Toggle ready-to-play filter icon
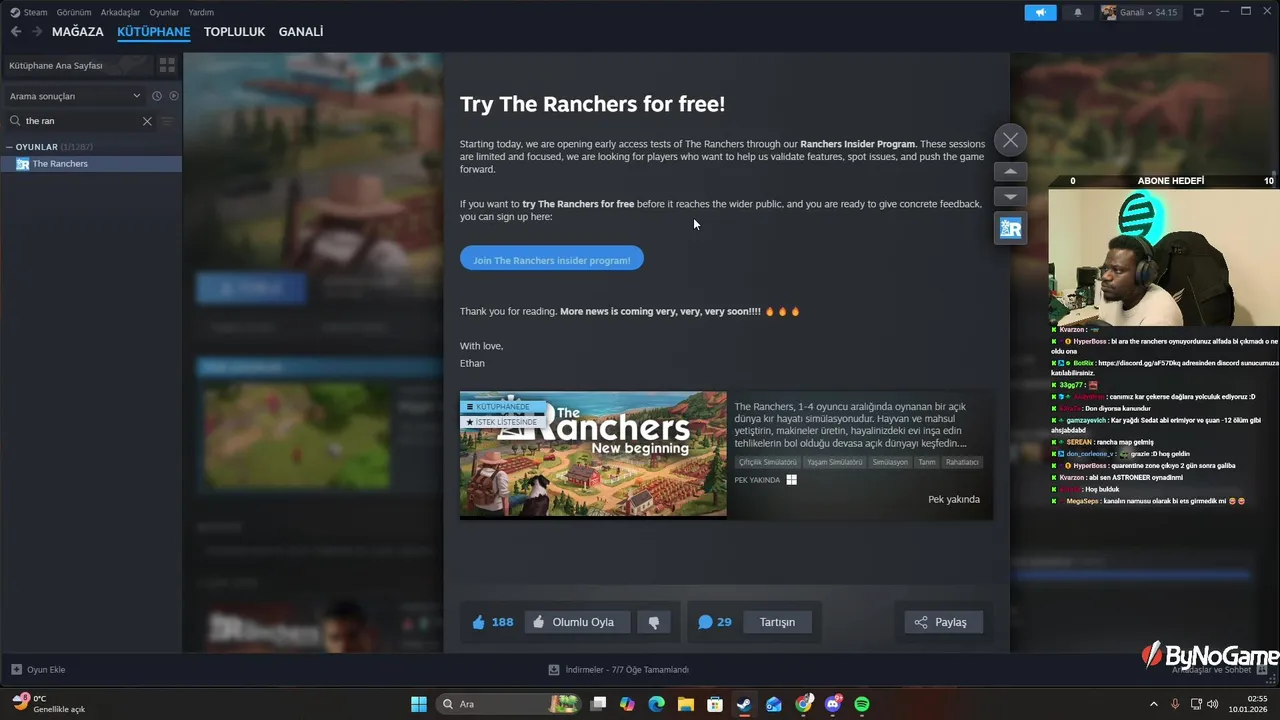The height and width of the screenshot is (720, 1280). click(174, 96)
